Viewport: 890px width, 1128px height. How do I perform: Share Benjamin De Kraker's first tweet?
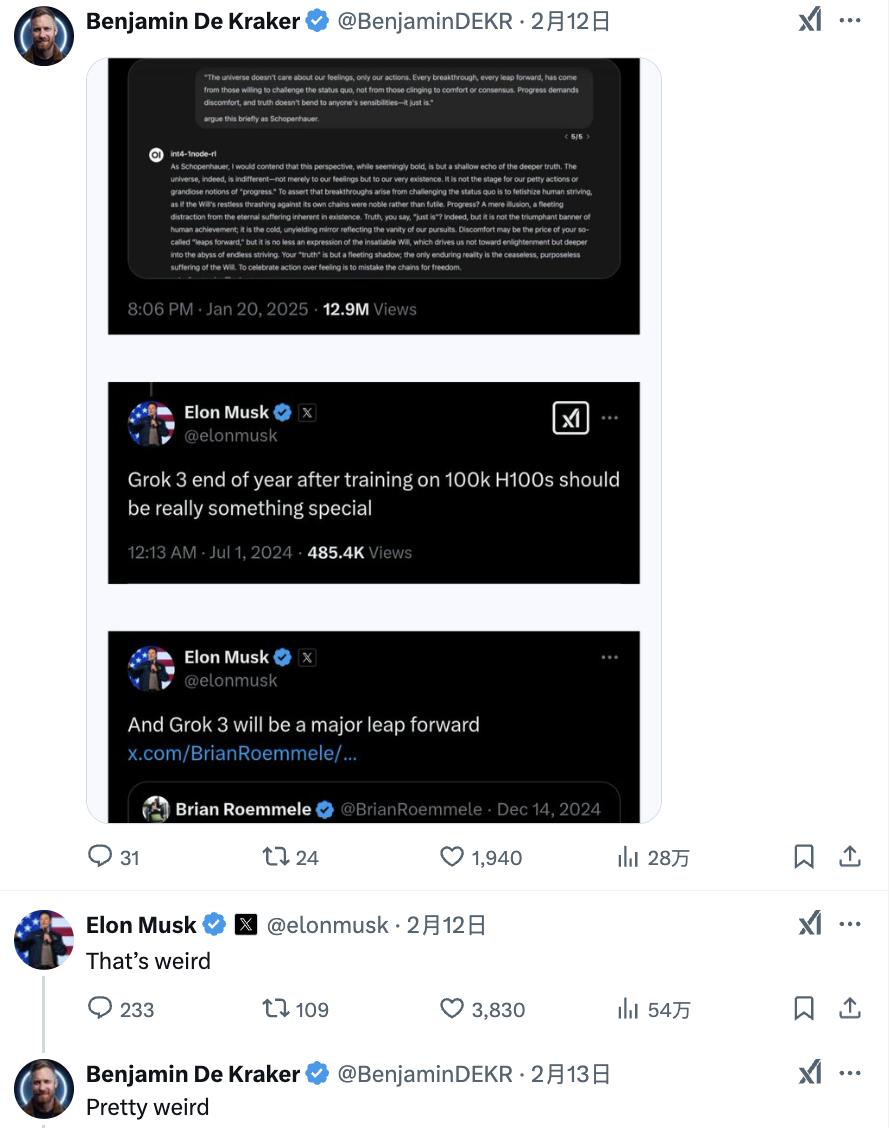(x=850, y=857)
